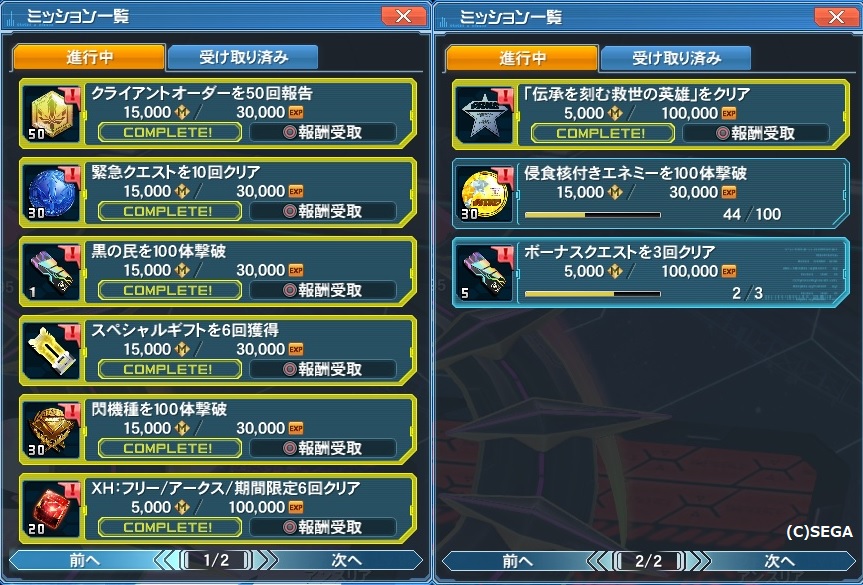The width and height of the screenshot is (863, 585).
Task: Go to previous page with 前へ in right window
Action: point(517,561)
